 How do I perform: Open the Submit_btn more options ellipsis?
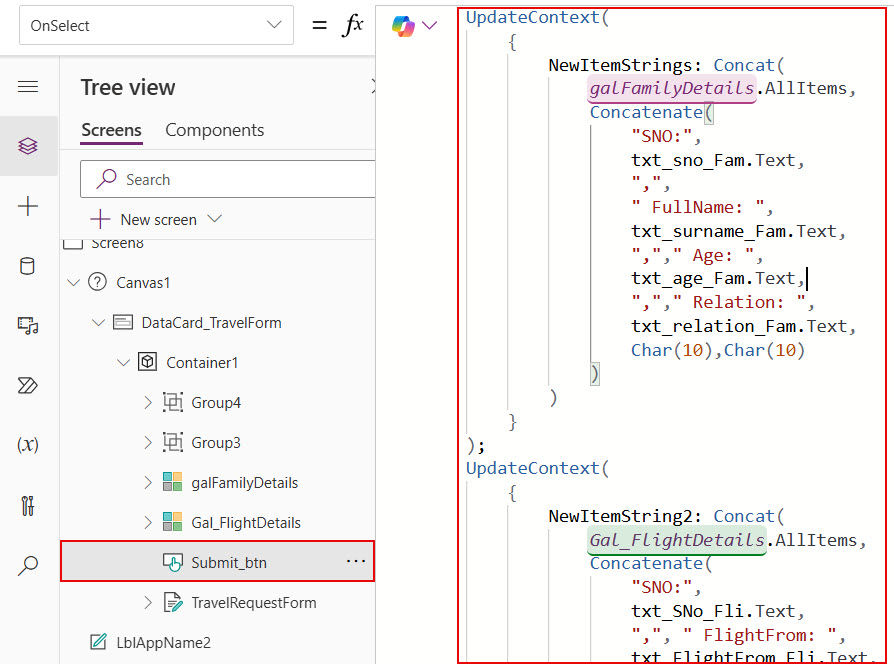pyautogui.click(x=356, y=561)
